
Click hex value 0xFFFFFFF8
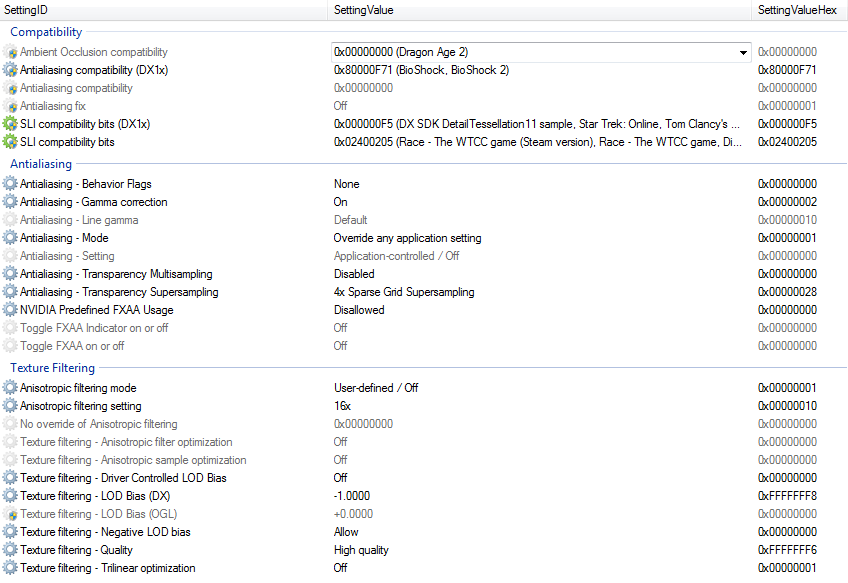tap(787, 496)
